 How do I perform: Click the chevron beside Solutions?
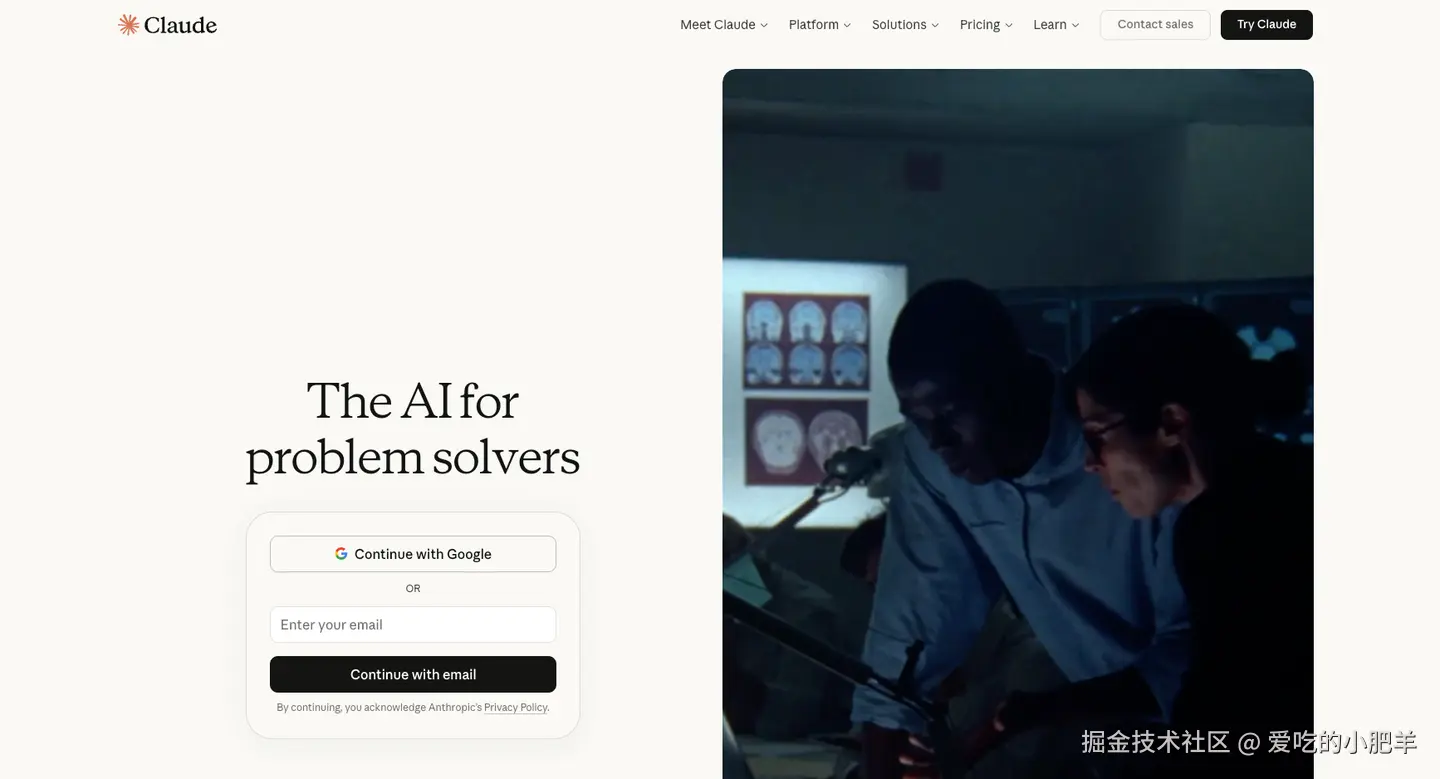[935, 25]
